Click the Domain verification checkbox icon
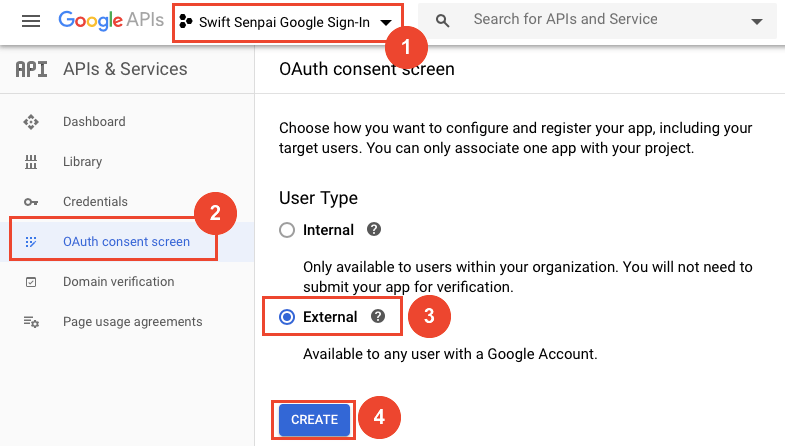 (x=31, y=282)
